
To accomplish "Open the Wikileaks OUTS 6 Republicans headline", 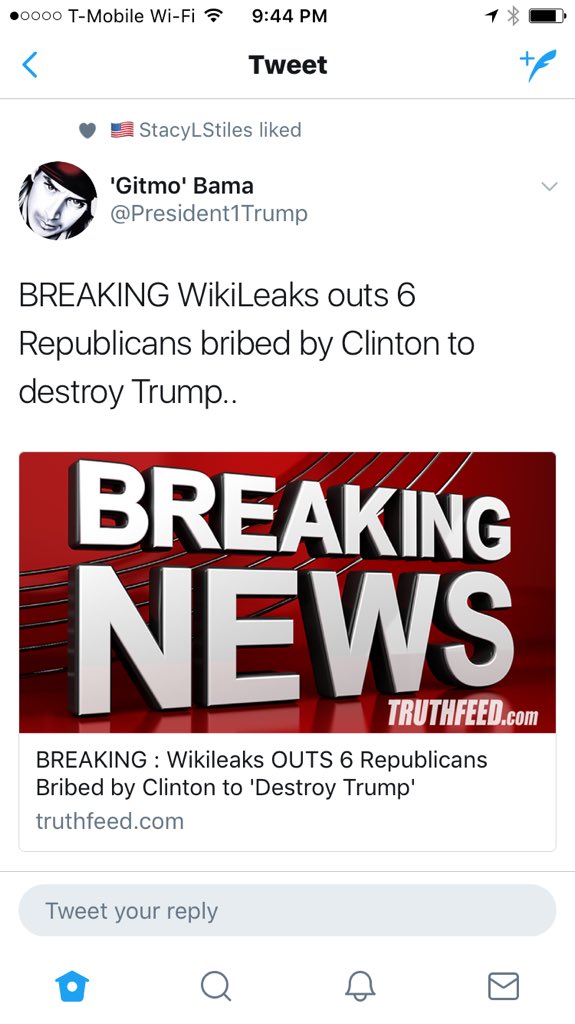I will pyautogui.click(x=261, y=773).
